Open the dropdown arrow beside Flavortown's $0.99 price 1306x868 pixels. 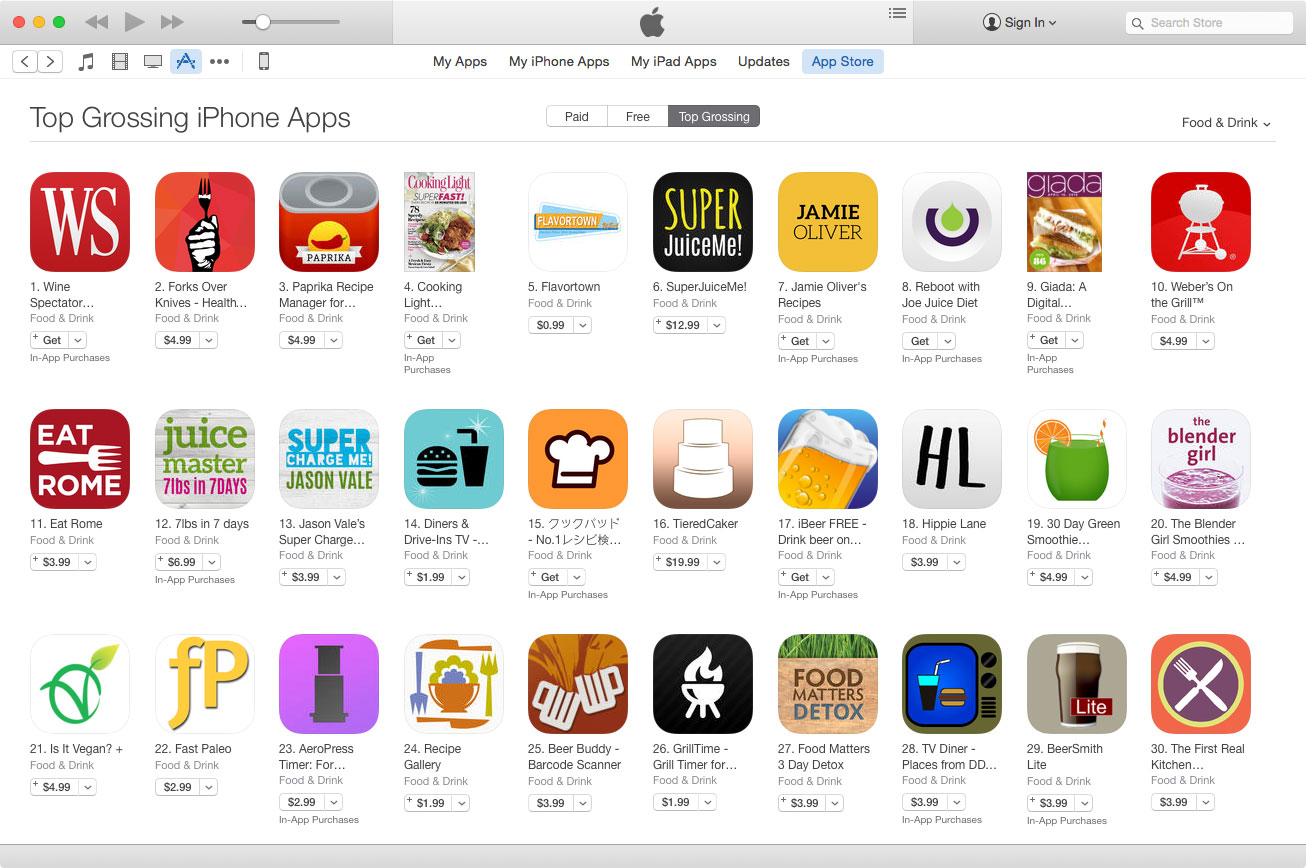[x=582, y=325]
